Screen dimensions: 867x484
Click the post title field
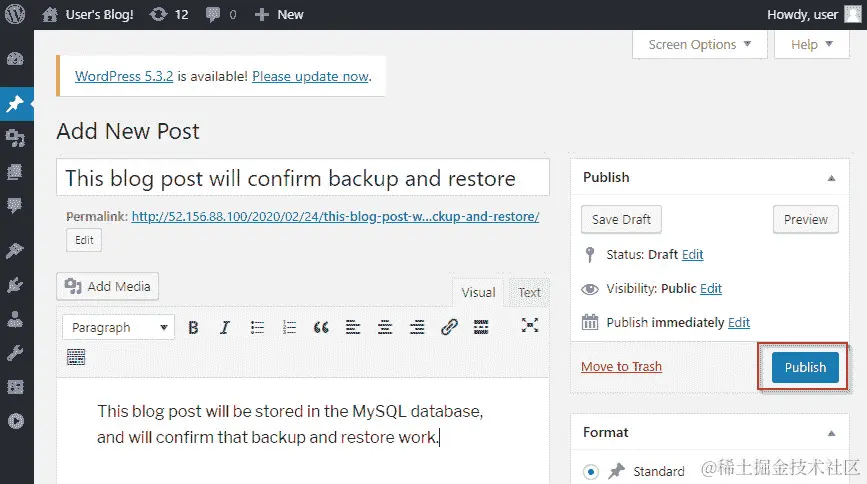pos(303,178)
